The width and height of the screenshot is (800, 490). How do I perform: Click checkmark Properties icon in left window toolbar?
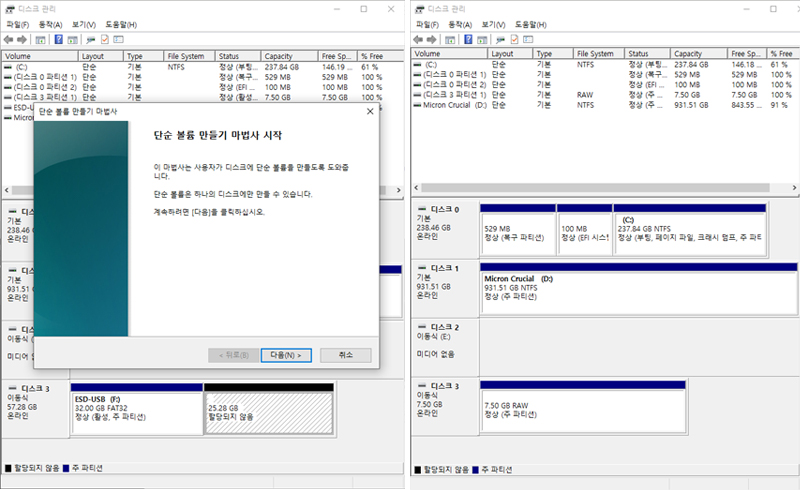pos(104,39)
